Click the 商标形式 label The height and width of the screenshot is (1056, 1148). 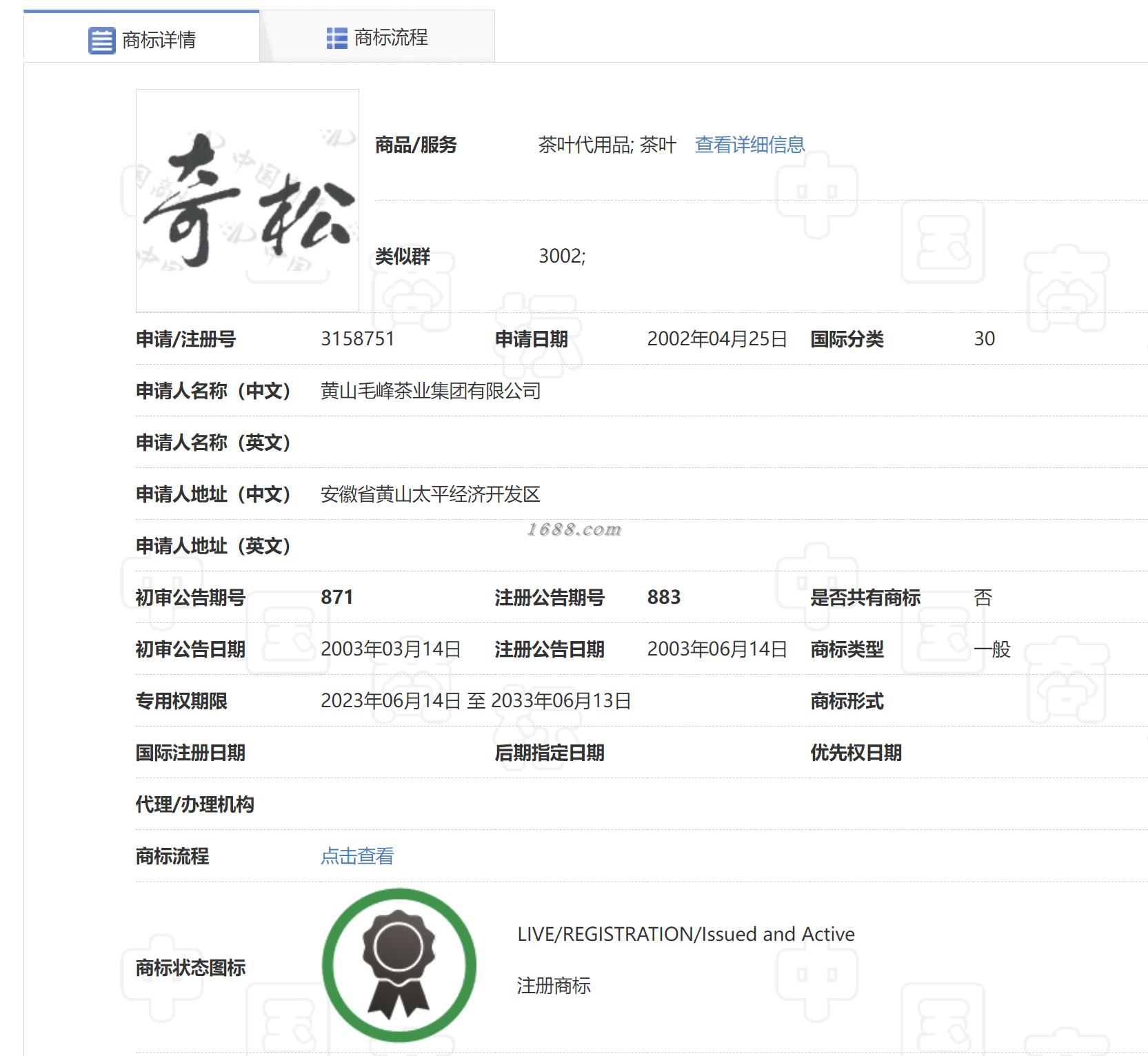[x=847, y=701]
